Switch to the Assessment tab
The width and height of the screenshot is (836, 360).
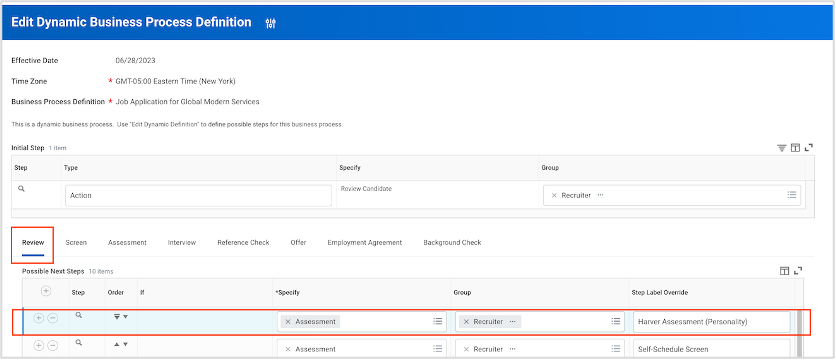click(127, 243)
